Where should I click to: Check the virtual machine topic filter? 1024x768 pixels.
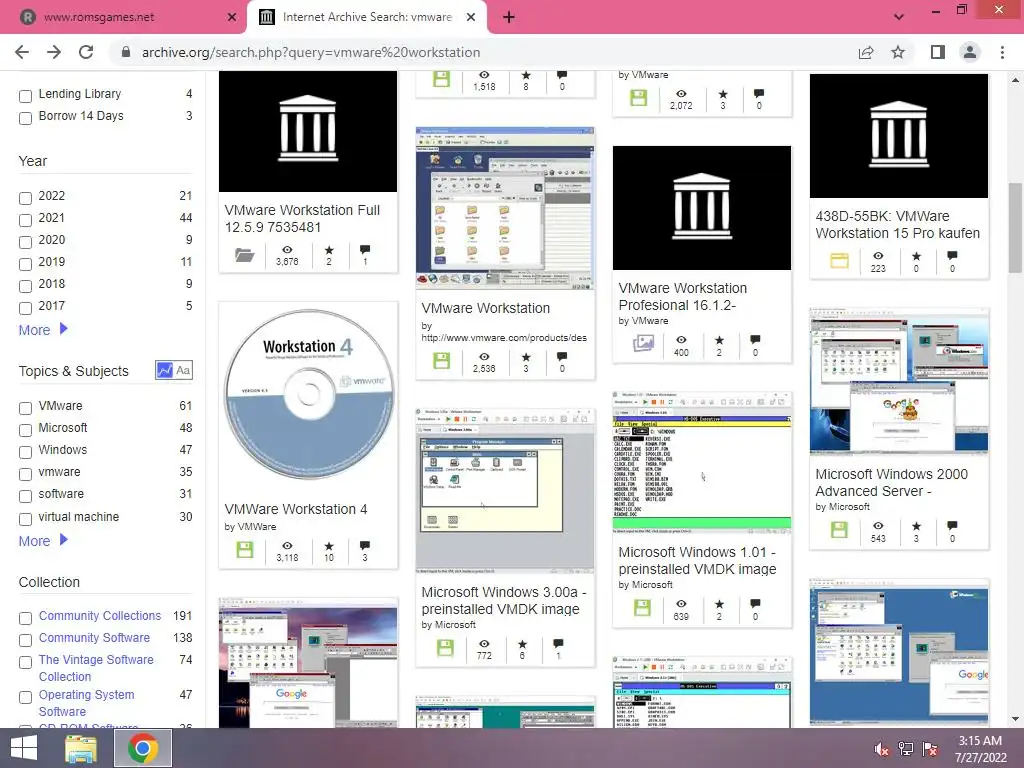(x=25, y=519)
